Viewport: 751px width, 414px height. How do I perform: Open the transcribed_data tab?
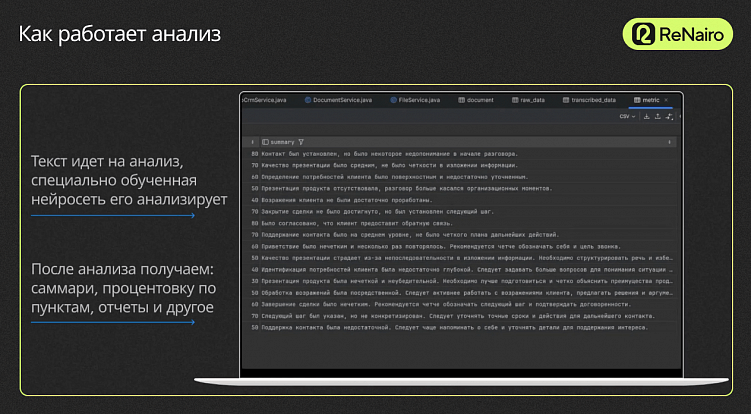click(589, 100)
